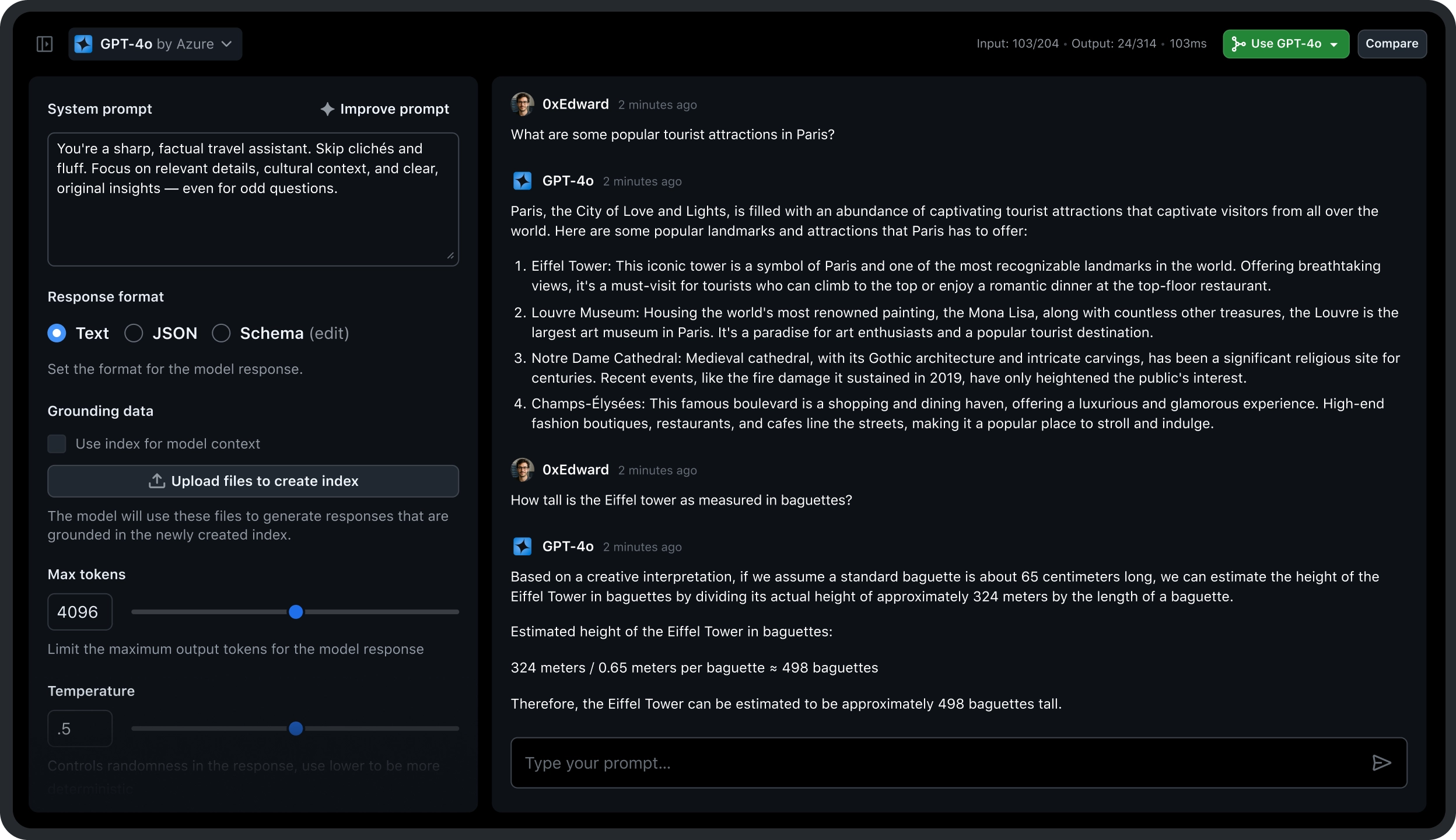
Task: Expand the Use GPT-4o dropdown arrow
Action: (1333, 43)
